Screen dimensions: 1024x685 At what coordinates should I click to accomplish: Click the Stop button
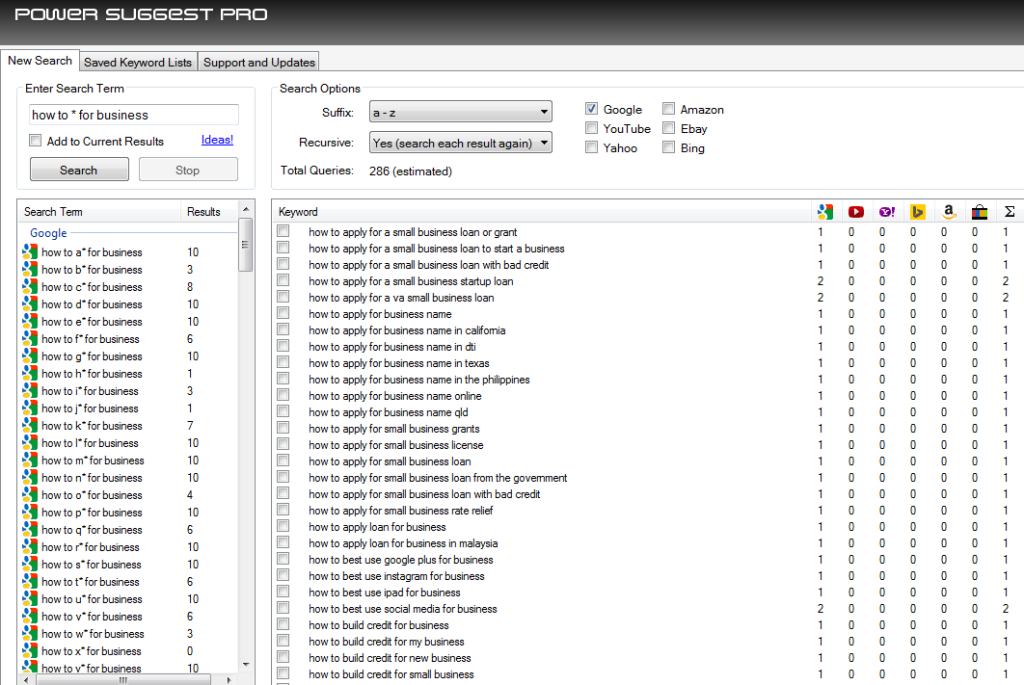click(x=188, y=170)
